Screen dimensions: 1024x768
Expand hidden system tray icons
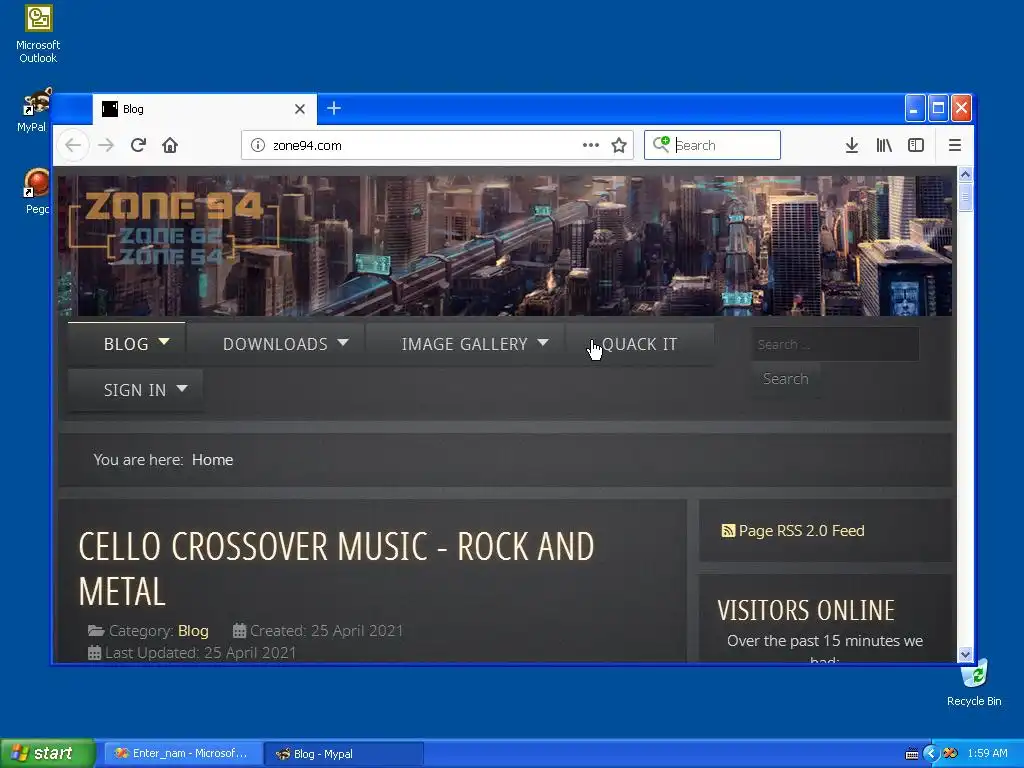click(931, 754)
